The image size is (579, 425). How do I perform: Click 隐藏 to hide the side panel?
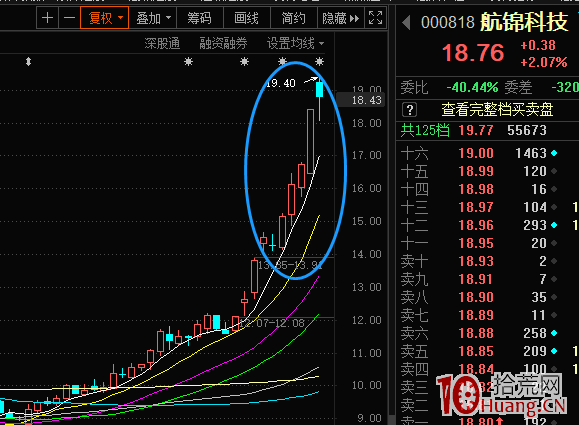340,18
